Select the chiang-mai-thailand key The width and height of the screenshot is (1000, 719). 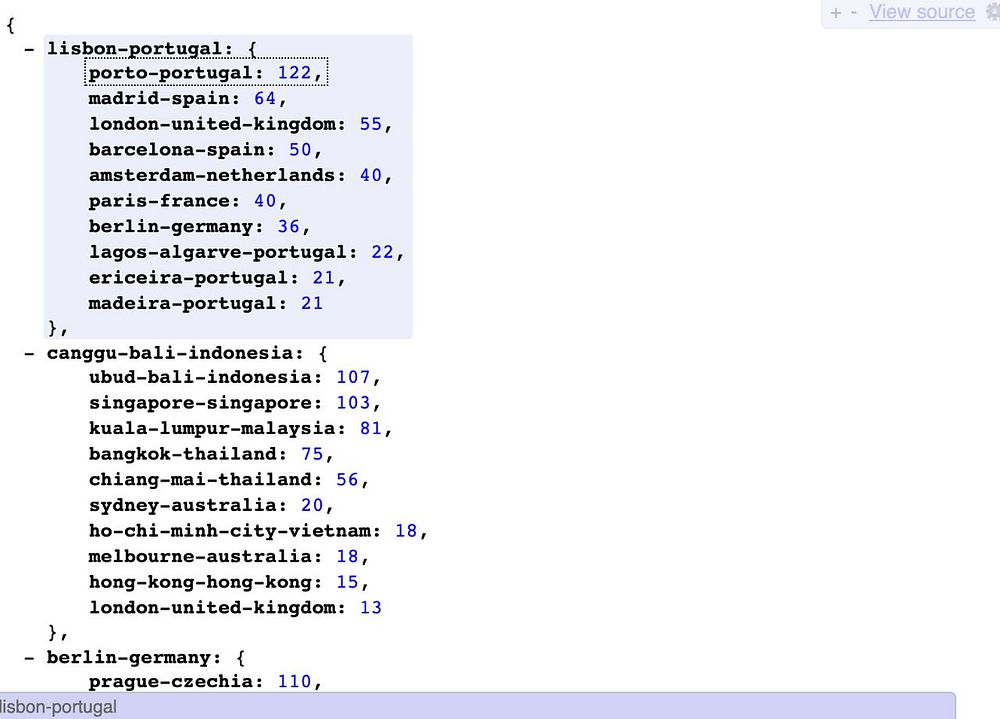coord(200,480)
